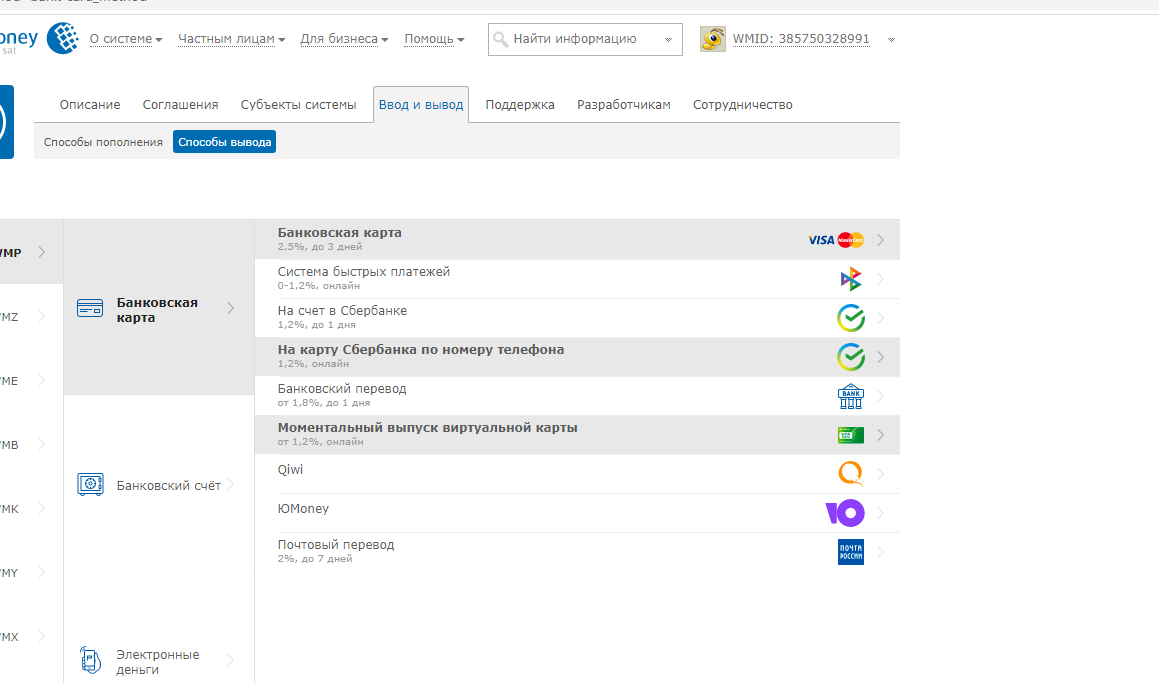Select the Ввод и вывод tab
Image resolution: width=1159 pixels, height=683 pixels.
click(421, 105)
